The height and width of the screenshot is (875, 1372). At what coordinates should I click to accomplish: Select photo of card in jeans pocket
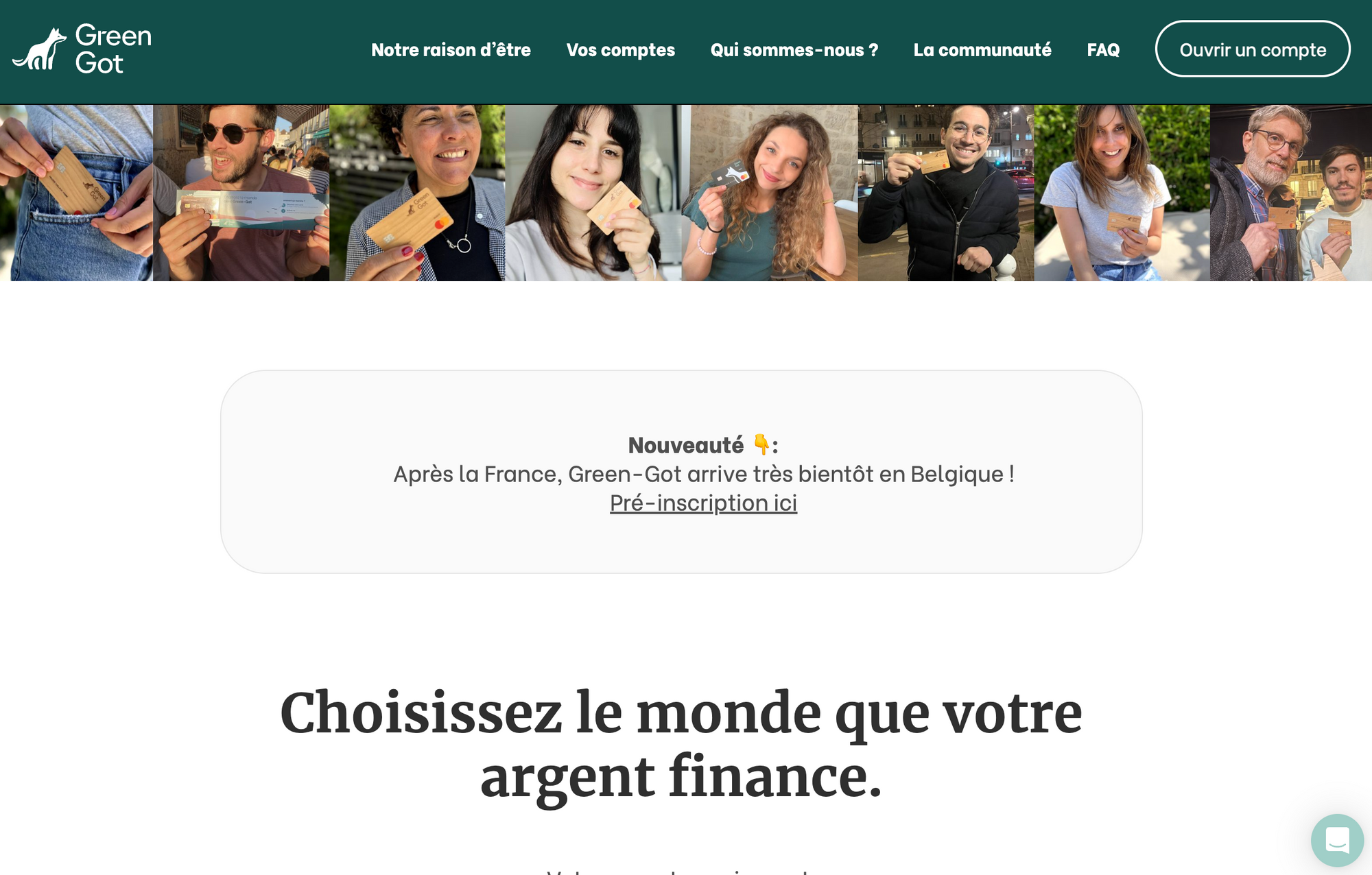click(76, 193)
